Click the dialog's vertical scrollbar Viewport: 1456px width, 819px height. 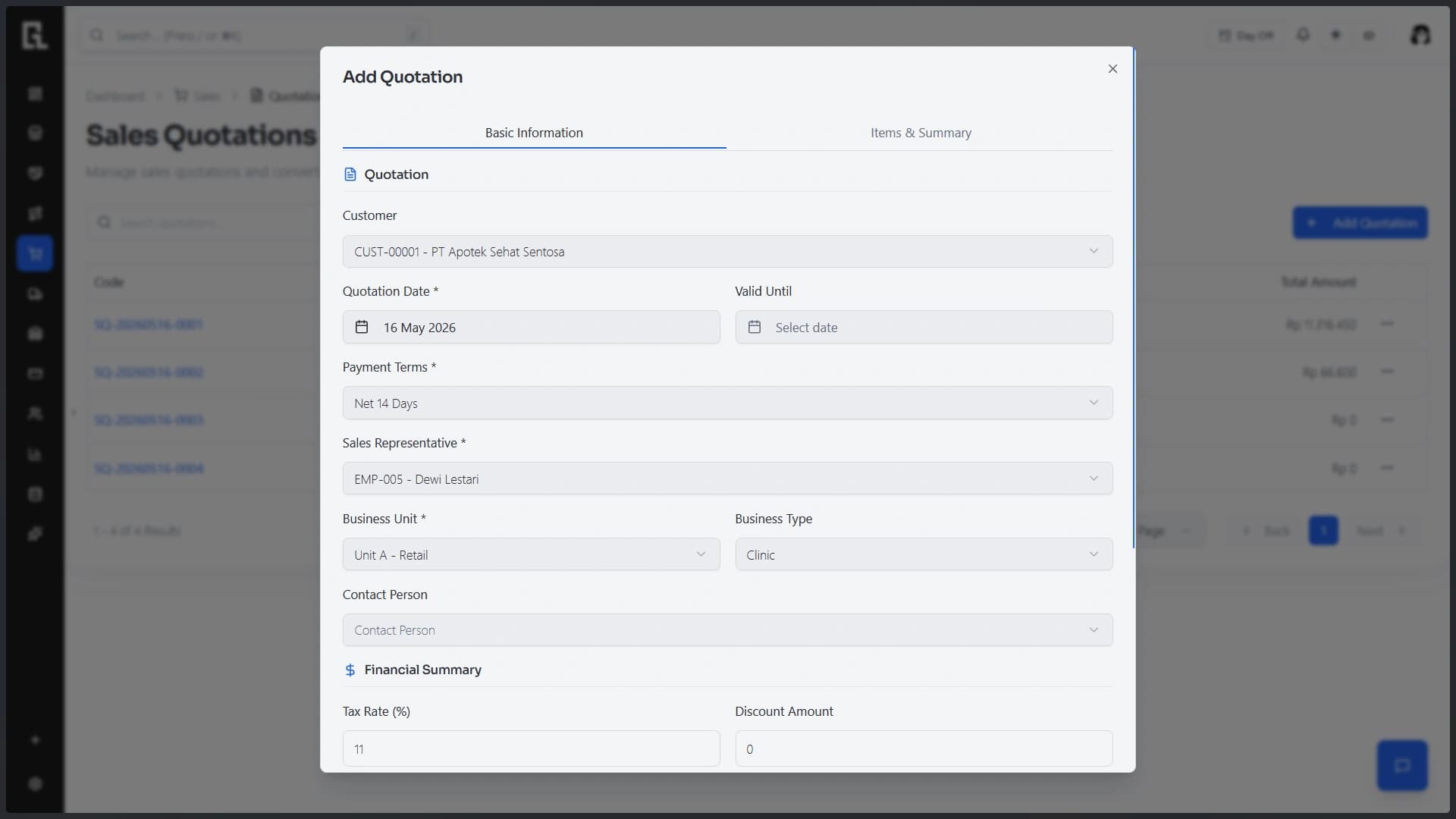pyautogui.click(x=1134, y=298)
